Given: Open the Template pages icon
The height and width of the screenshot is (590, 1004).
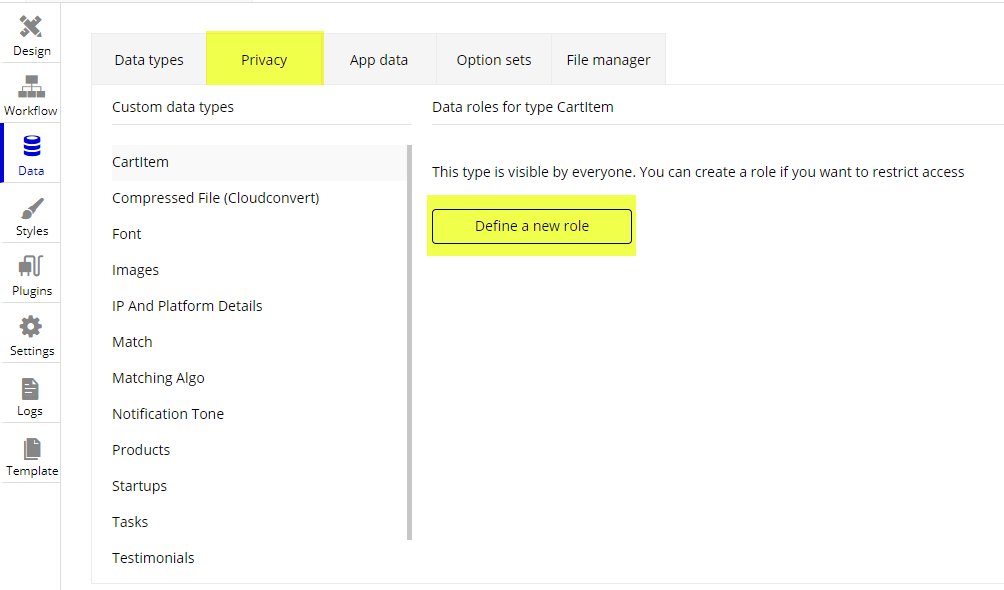Looking at the screenshot, I should (31, 448).
